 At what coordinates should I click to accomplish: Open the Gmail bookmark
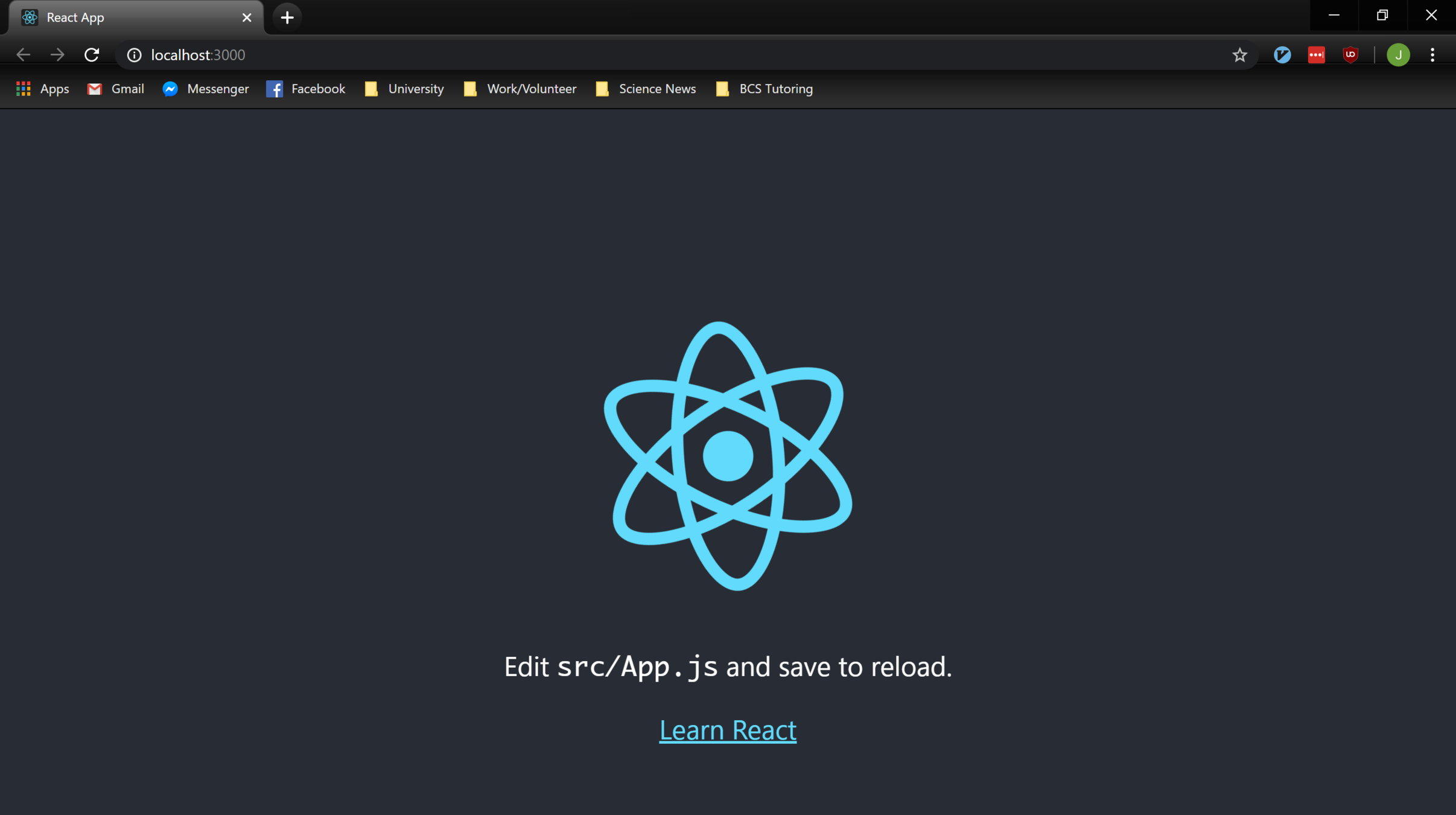[x=116, y=89]
